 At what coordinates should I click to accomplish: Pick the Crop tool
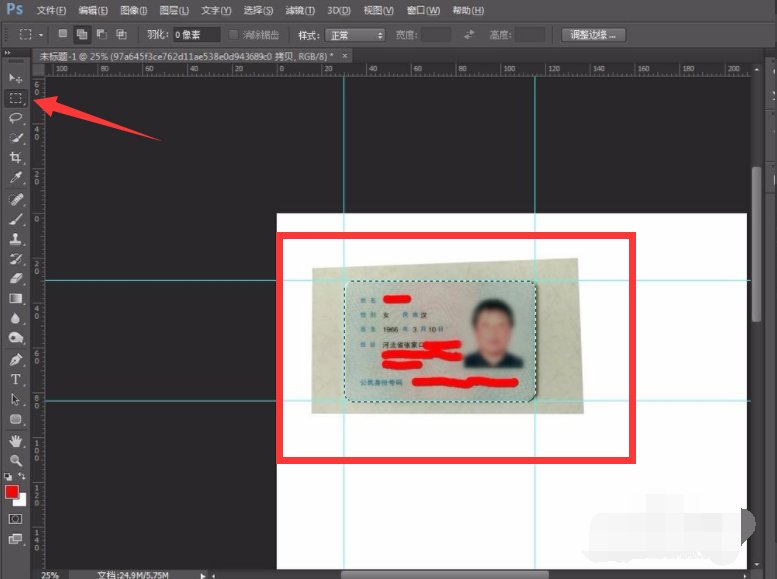[16, 158]
